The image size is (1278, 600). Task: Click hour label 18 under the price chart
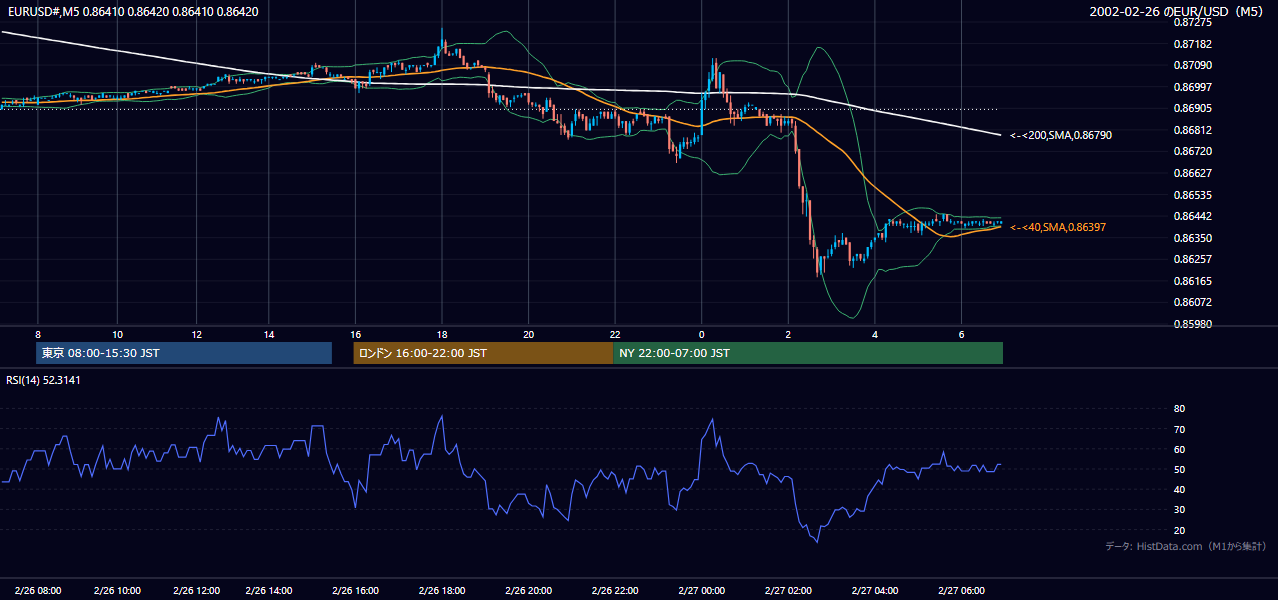point(442,334)
